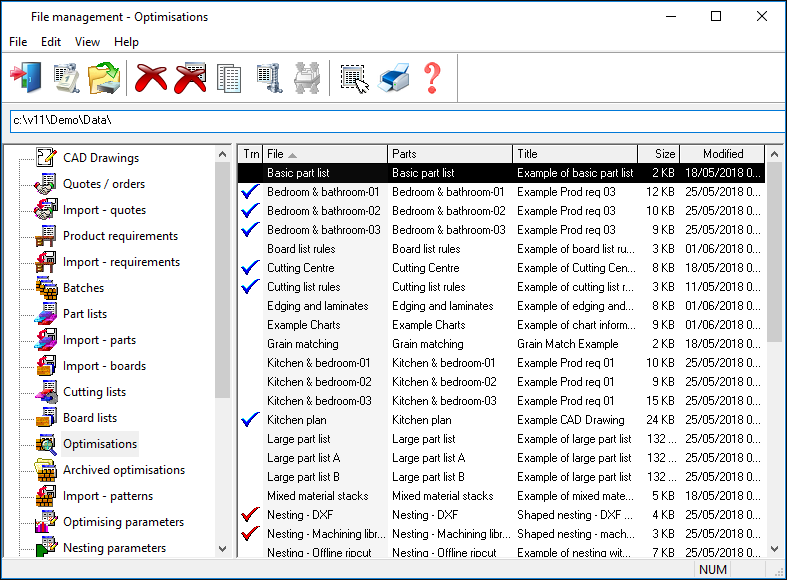Viewport: 787px width, 580px height.
Task: Click the Board lists icon
Action: (x=46, y=418)
